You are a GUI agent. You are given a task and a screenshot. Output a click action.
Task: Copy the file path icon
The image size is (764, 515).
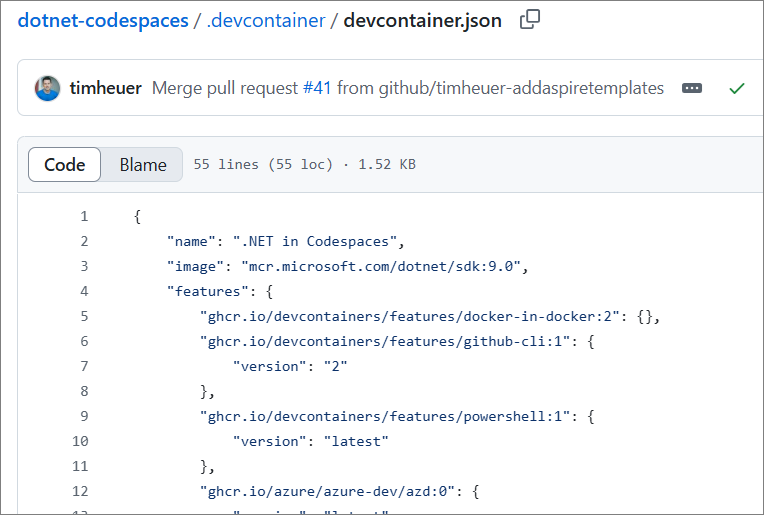(530, 19)
